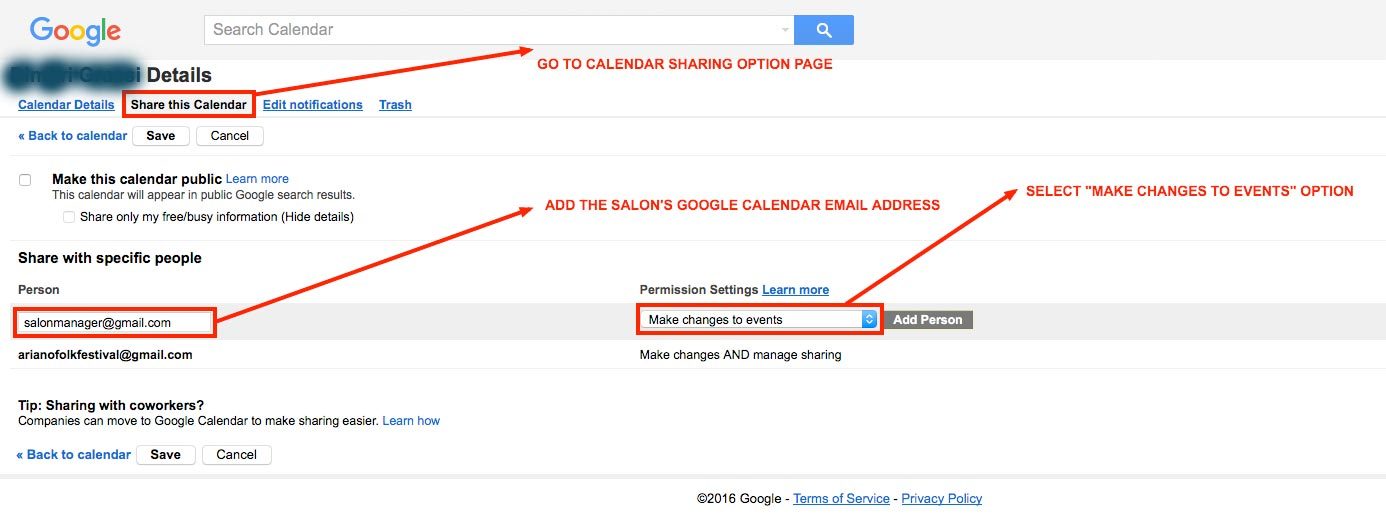Open the Calendar Details tab
The width and height of the screenshot is (1386, 526).
(66, 105)
